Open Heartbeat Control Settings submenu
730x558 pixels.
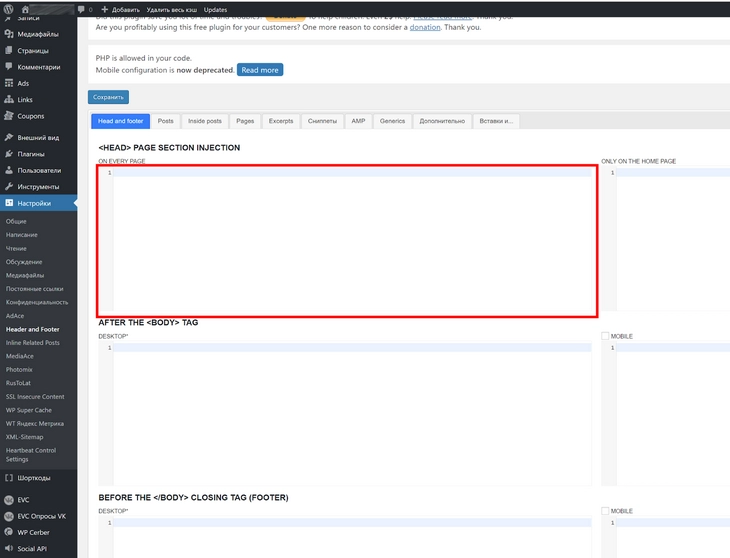[31, 455]
